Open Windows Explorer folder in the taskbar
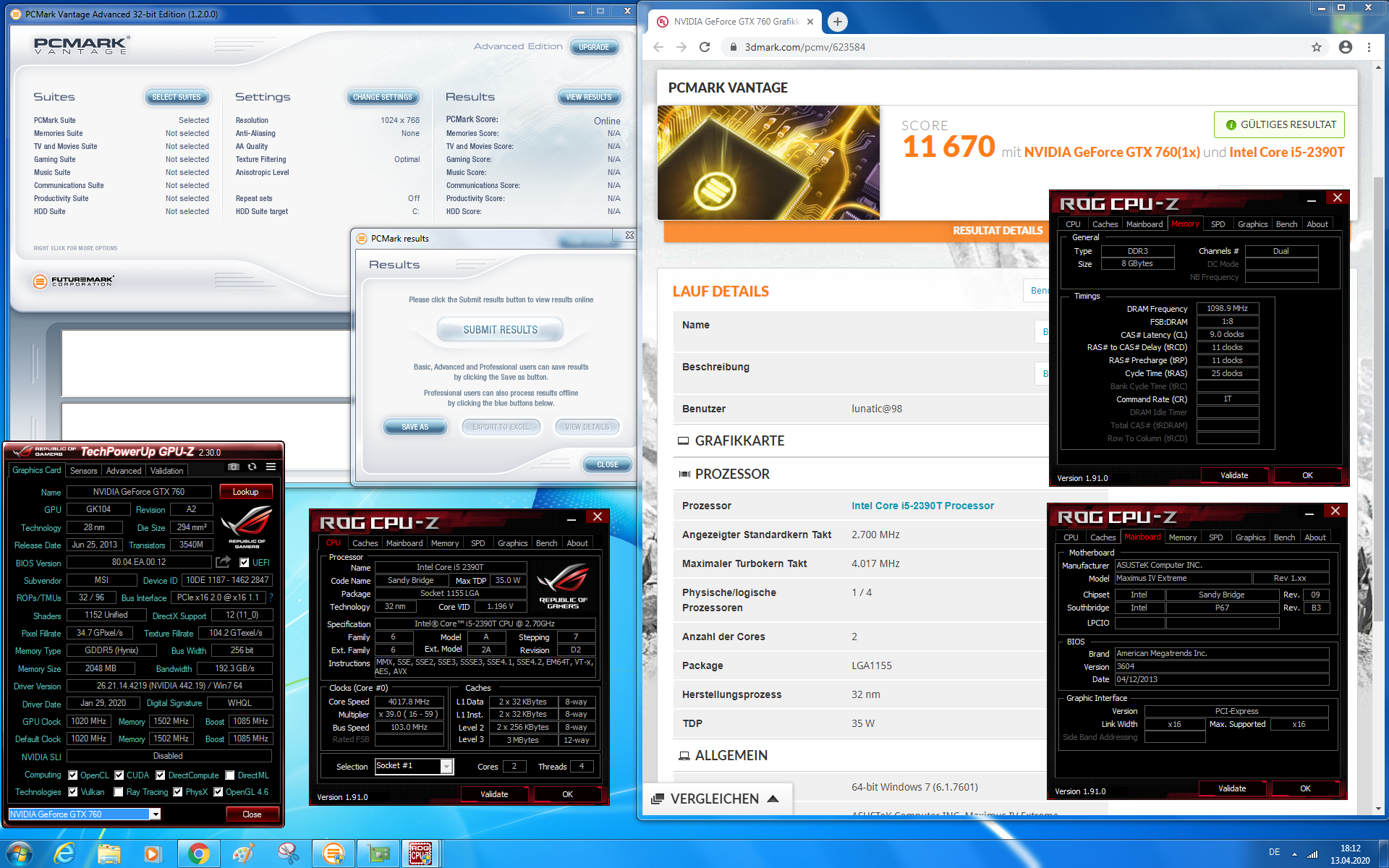The width and height of the screenshot is (1389, 868). 109,854
